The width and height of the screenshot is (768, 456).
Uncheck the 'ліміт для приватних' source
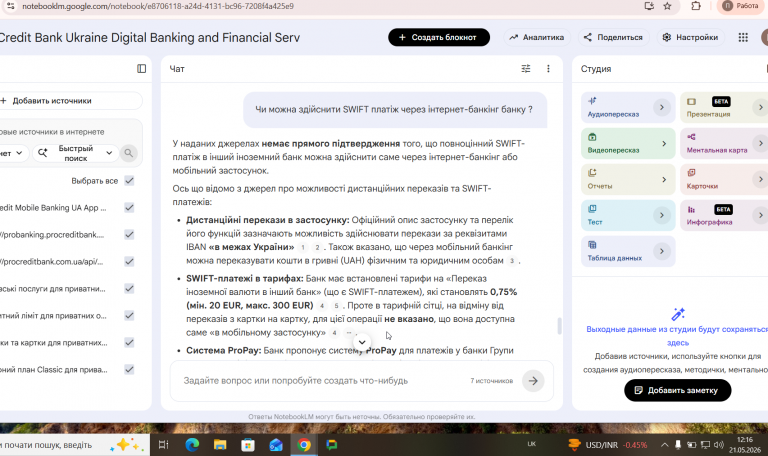129,315
